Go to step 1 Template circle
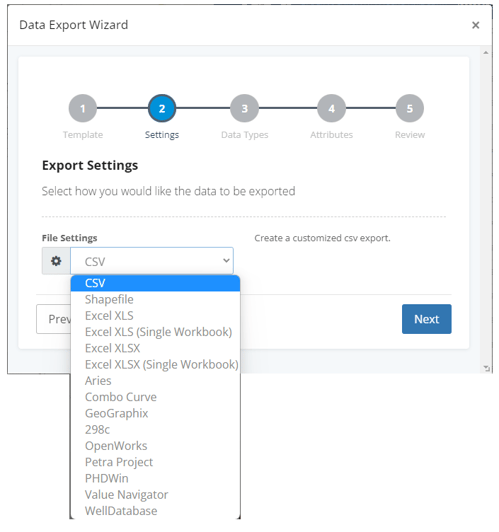 tap(83, 109)
